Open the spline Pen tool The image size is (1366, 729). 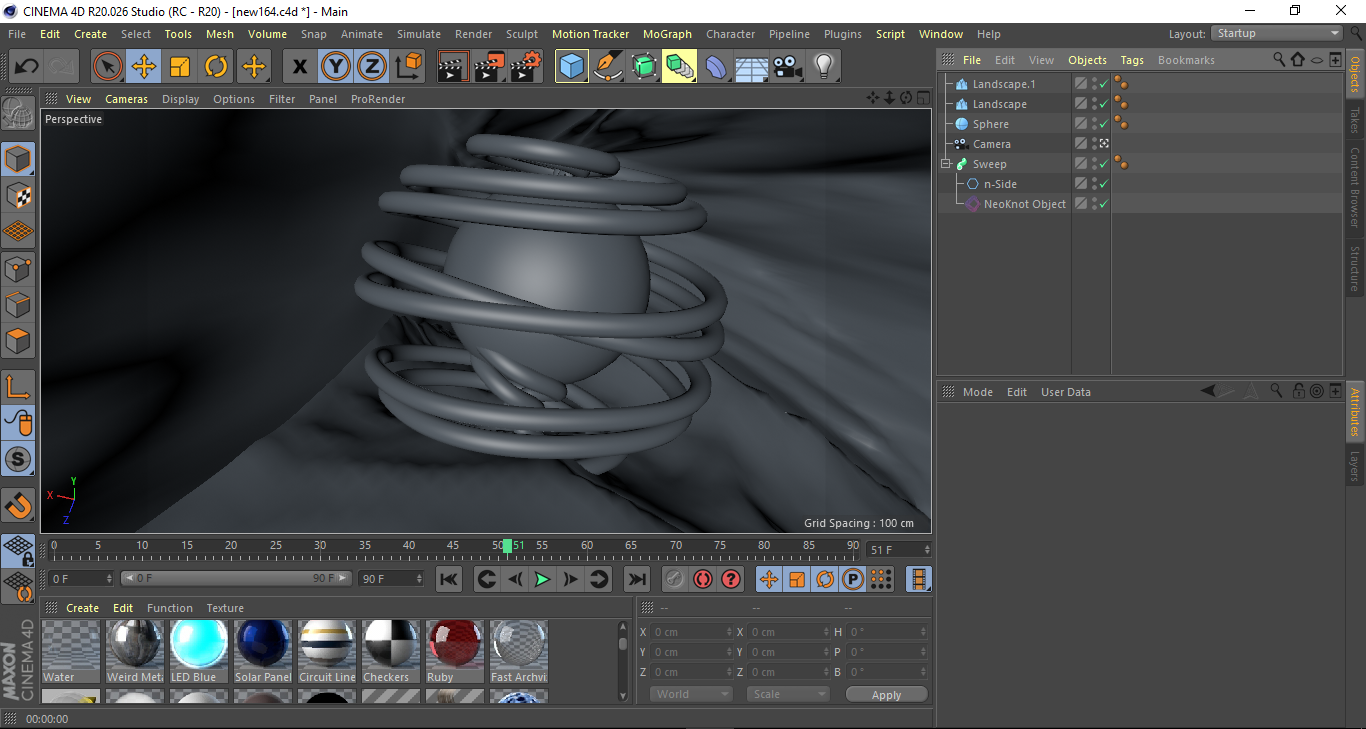click(608, 67)
